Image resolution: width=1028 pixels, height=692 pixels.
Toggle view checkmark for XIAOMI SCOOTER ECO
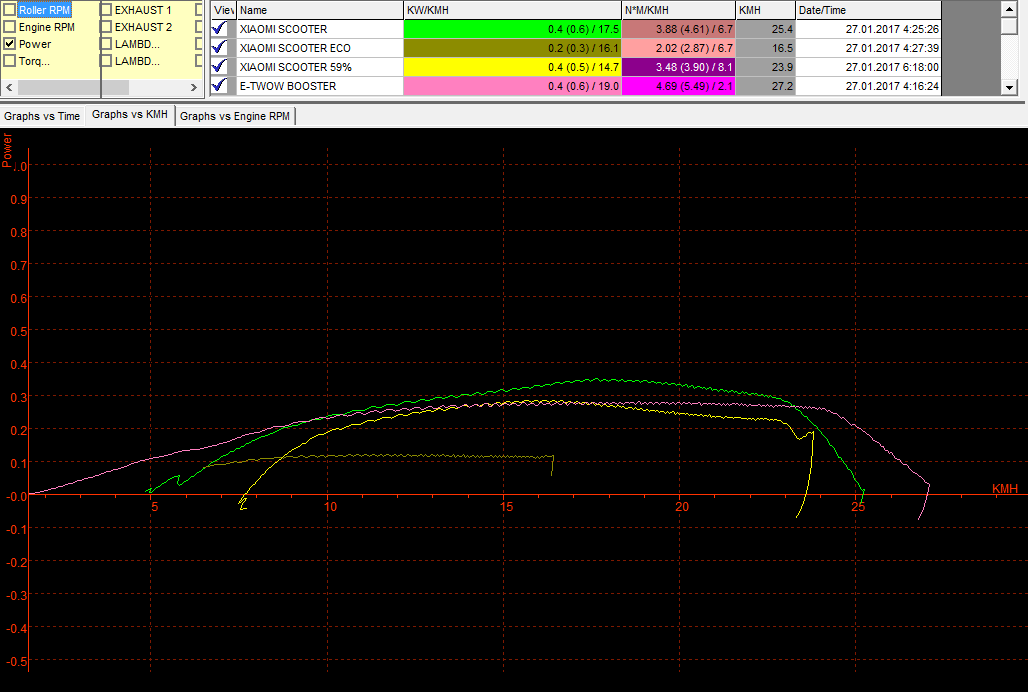point(220,48)
